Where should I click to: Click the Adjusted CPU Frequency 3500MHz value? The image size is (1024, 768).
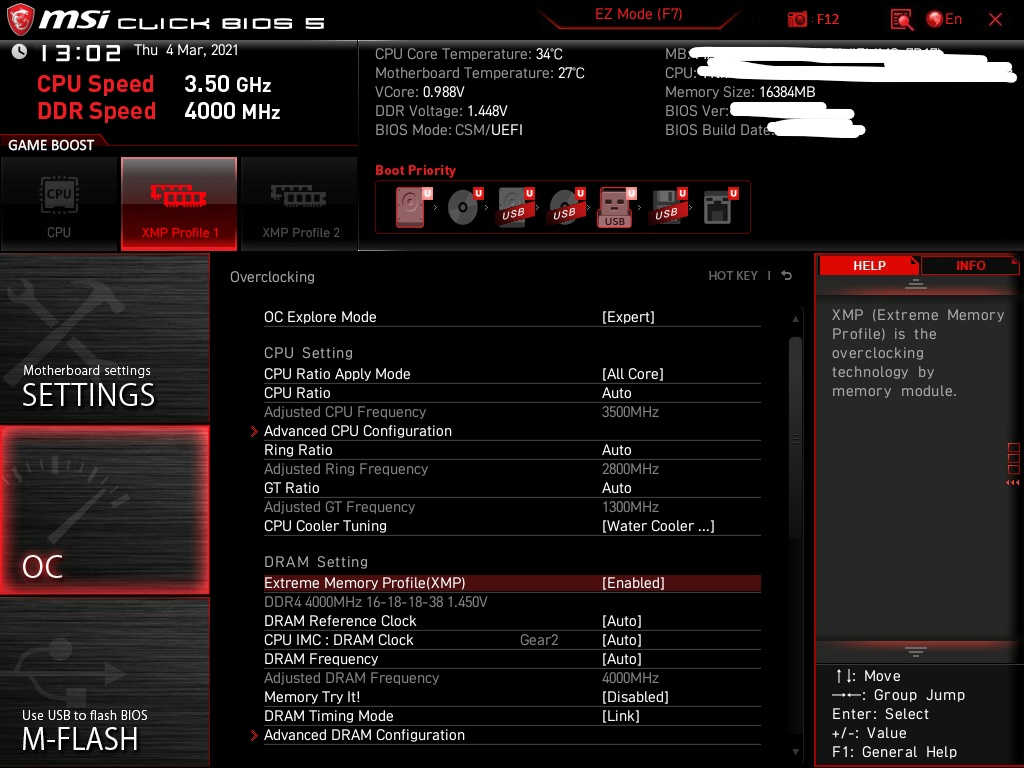click(630, 411)
